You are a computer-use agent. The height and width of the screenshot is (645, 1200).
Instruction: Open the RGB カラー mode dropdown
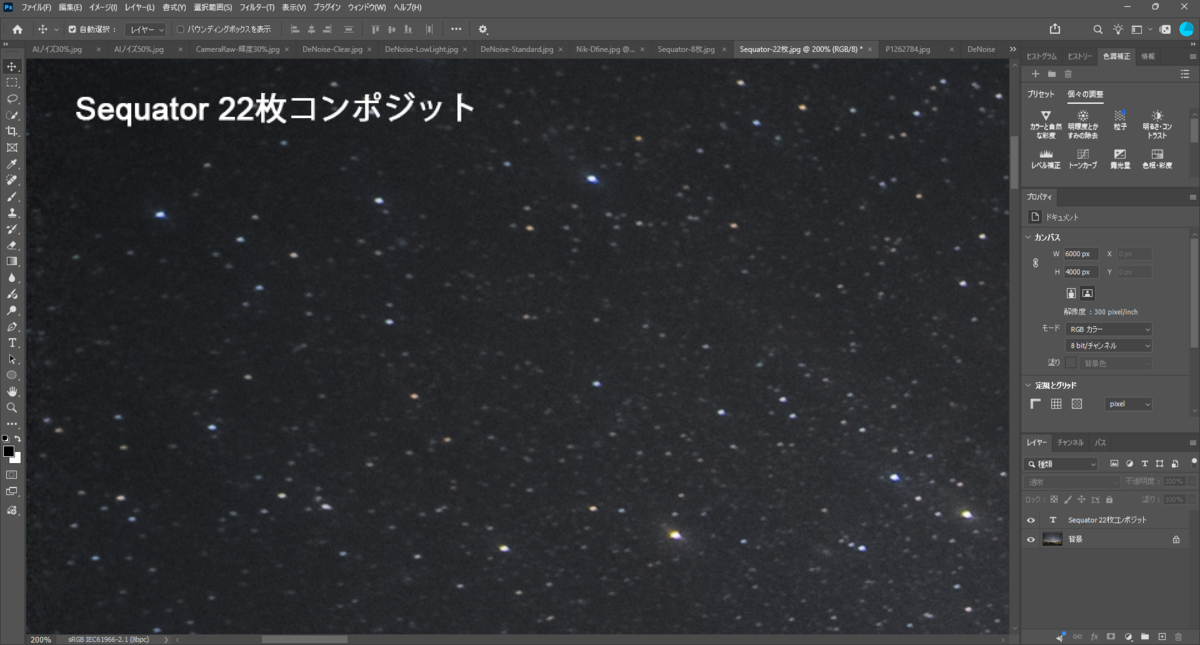point(1108,329)
